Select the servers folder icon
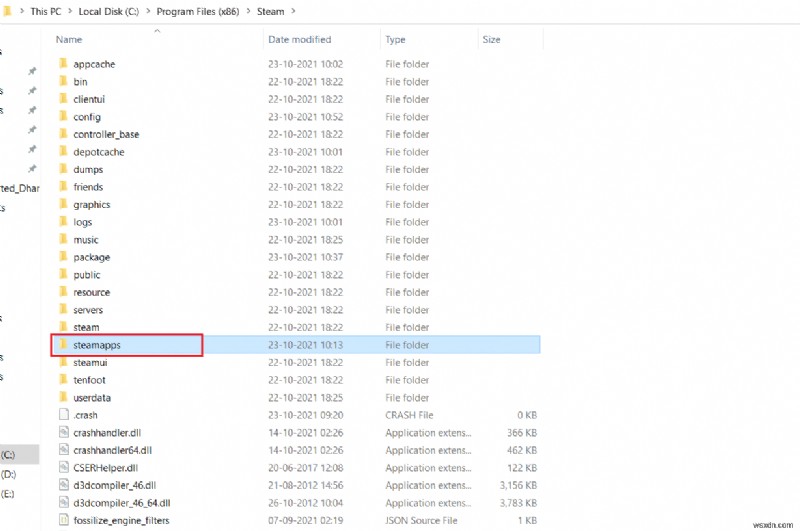Viewport: 800px width, 531px height. 63,309
